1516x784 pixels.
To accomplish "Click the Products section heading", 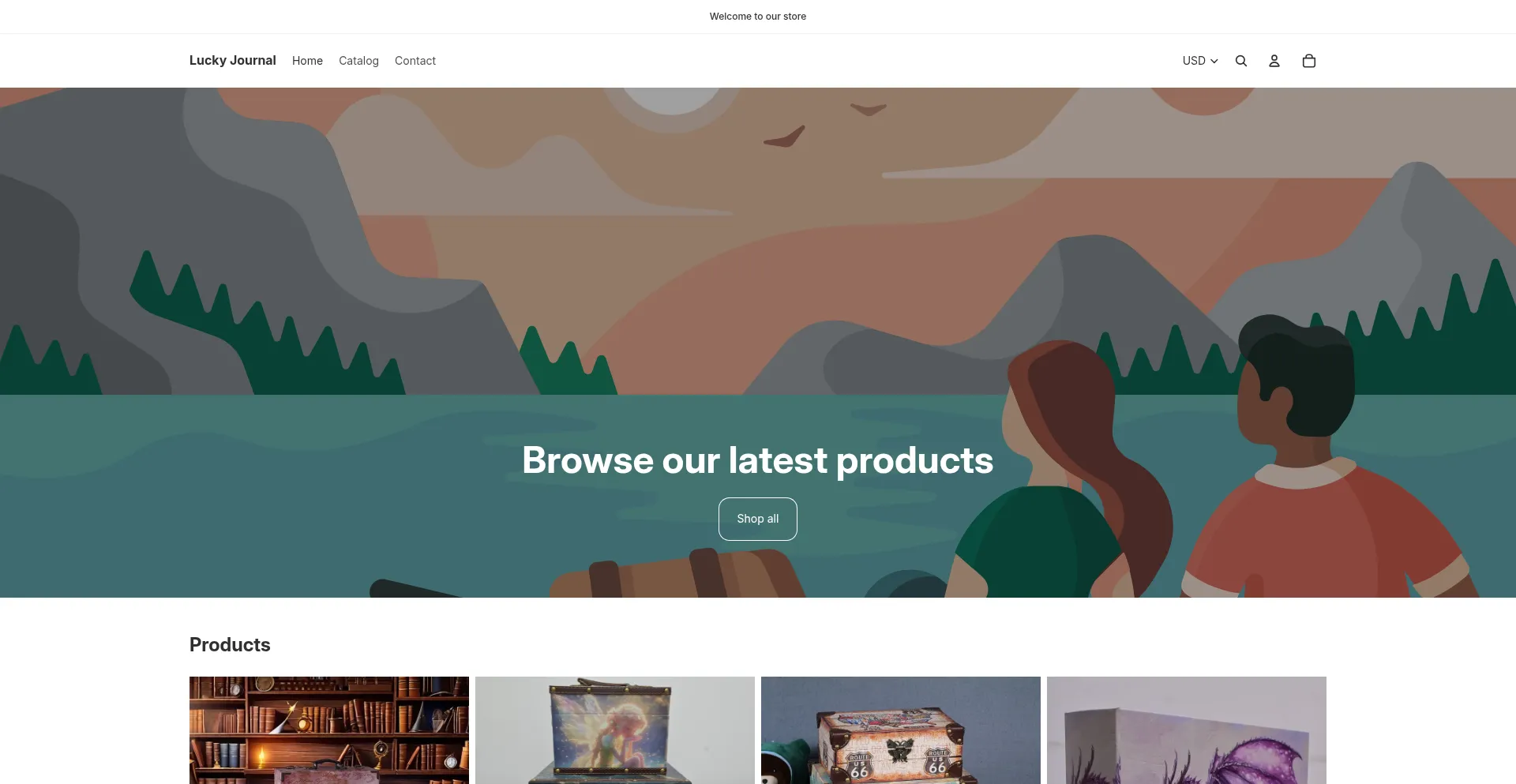I will click(230, 645).
